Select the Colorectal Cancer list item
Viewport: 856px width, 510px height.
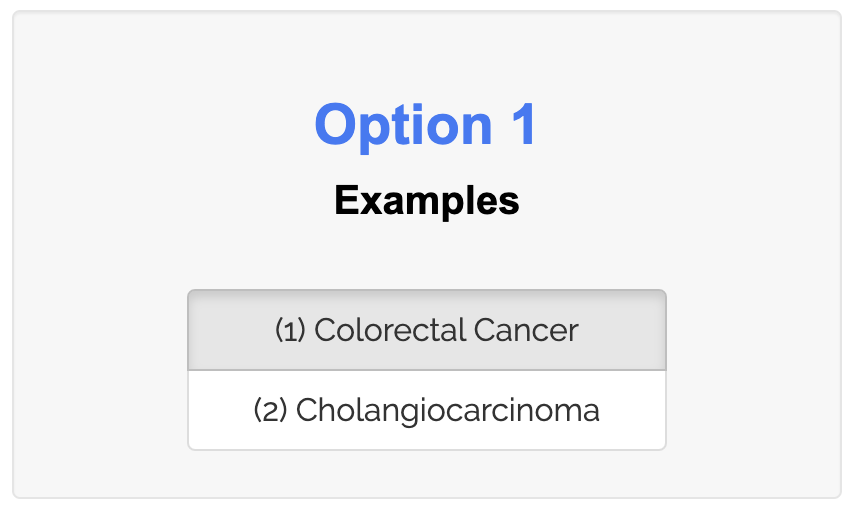pyautogui.click(x=427, y=330)
